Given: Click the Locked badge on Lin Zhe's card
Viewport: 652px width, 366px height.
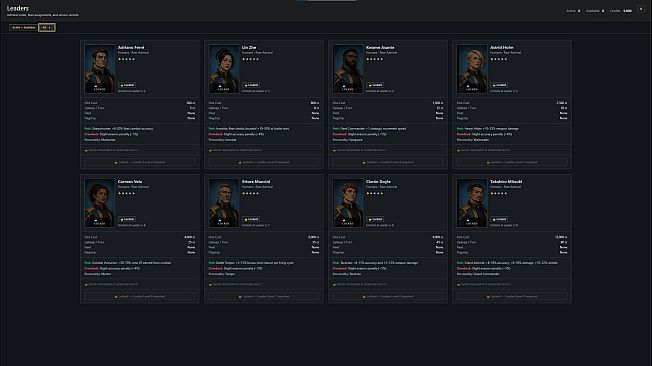Looking at the screenshot, I should [x=251, y=85].
